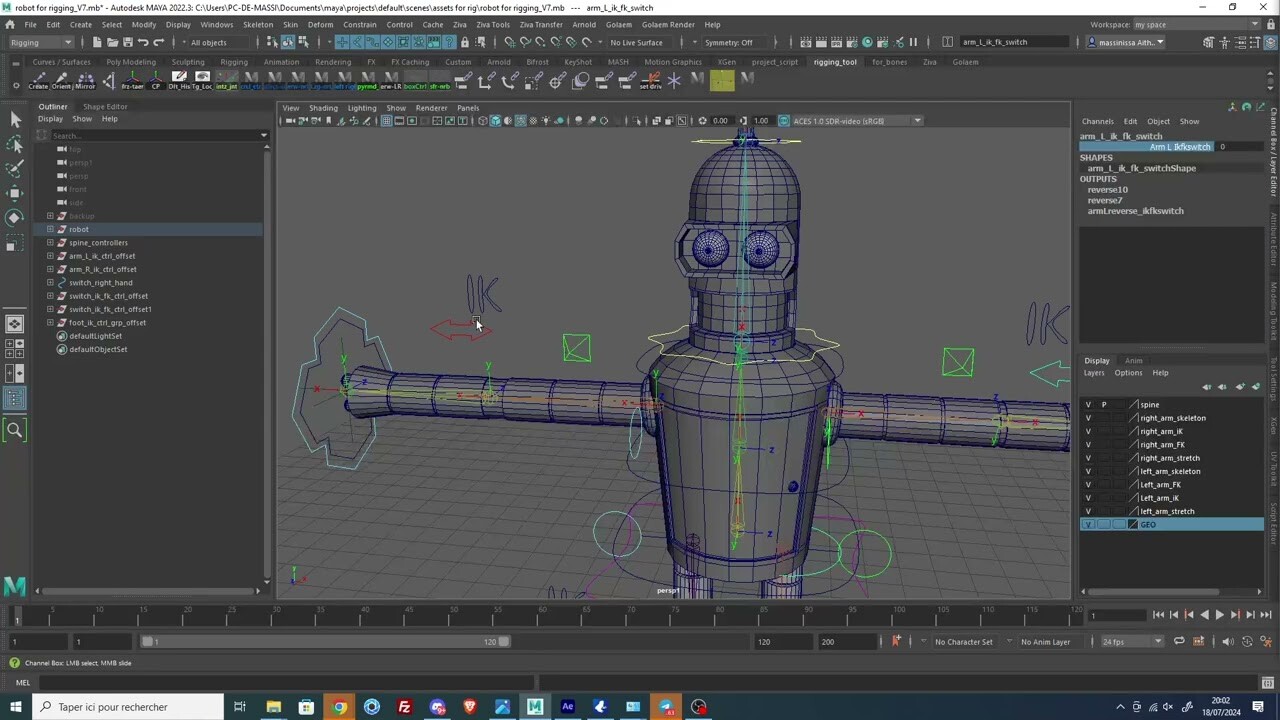This screenshot has width=1280, height=720.
Task: Toggle the P column on the spine layer
Action: tap(1104, 404)
